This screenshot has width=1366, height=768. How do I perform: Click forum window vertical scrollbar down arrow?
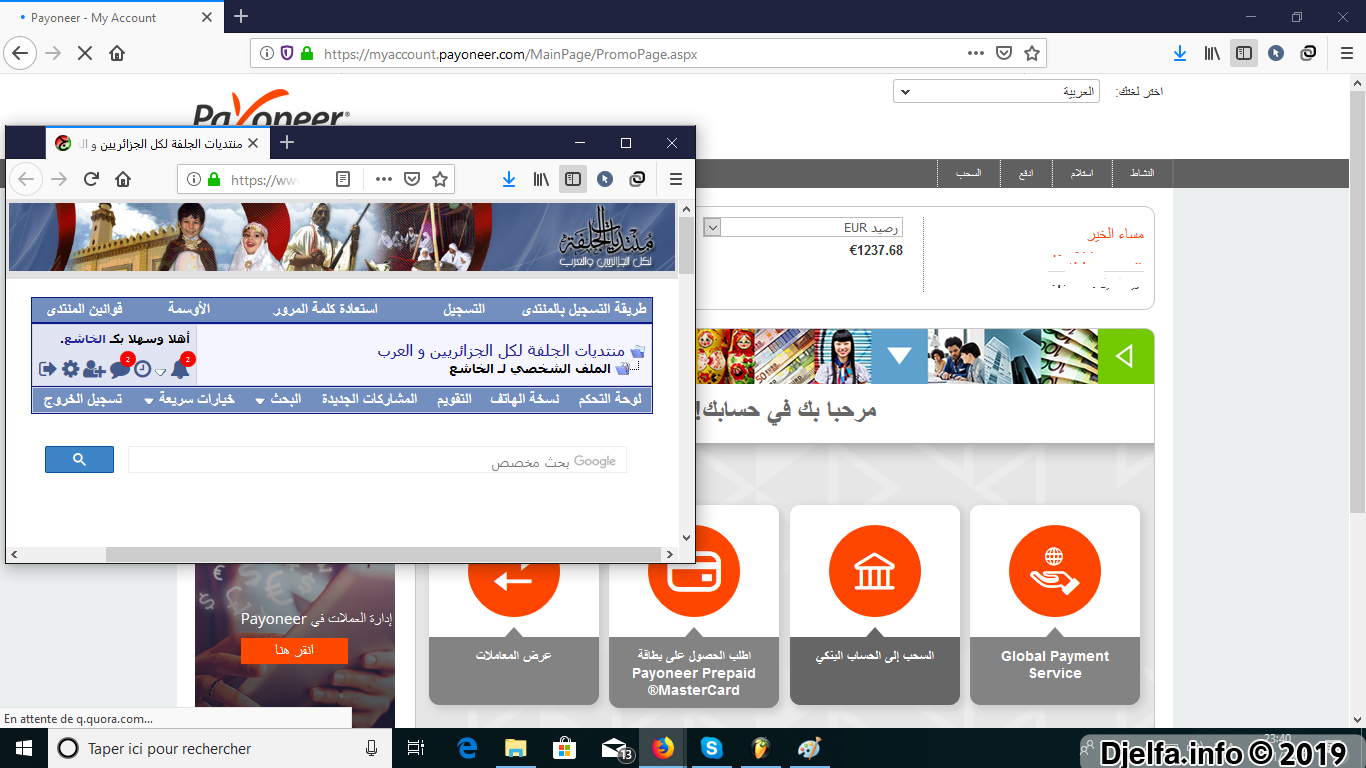(686, 537)
